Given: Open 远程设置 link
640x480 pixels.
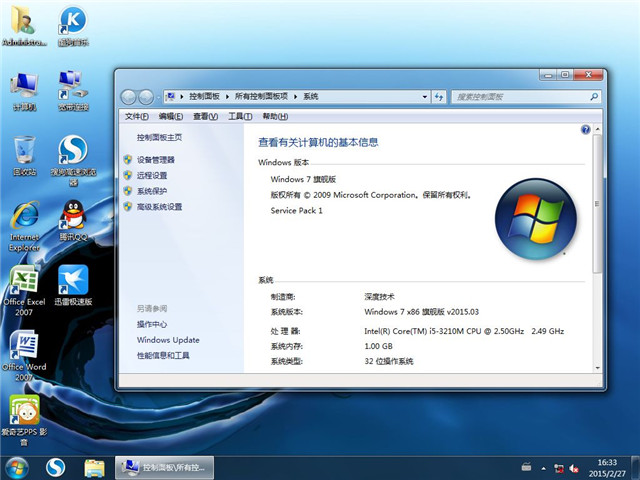Looking at the screenshot, I should click(x=152, y=176).
